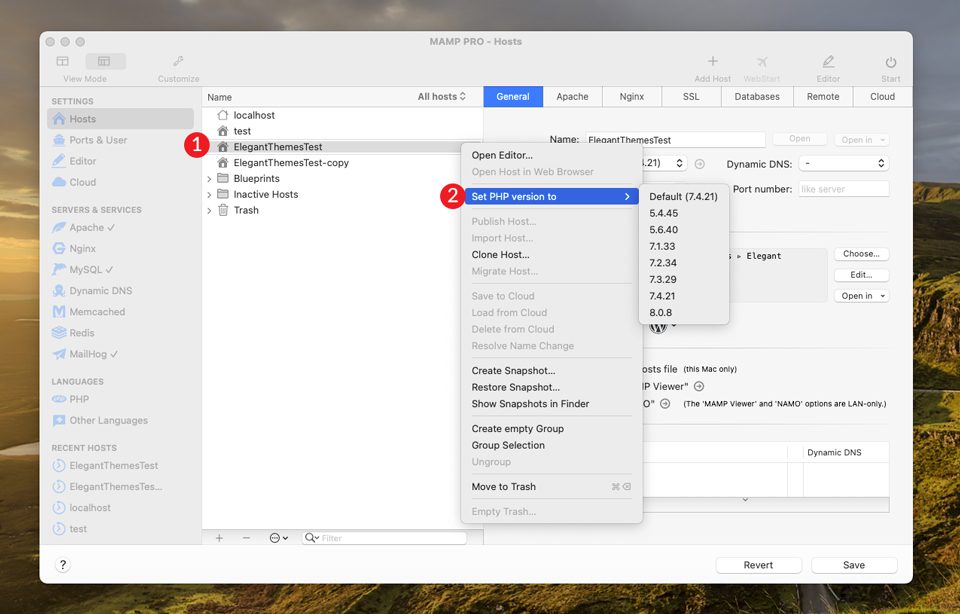Click the Filter search field
Screen dimensions: 960x614
390,538
